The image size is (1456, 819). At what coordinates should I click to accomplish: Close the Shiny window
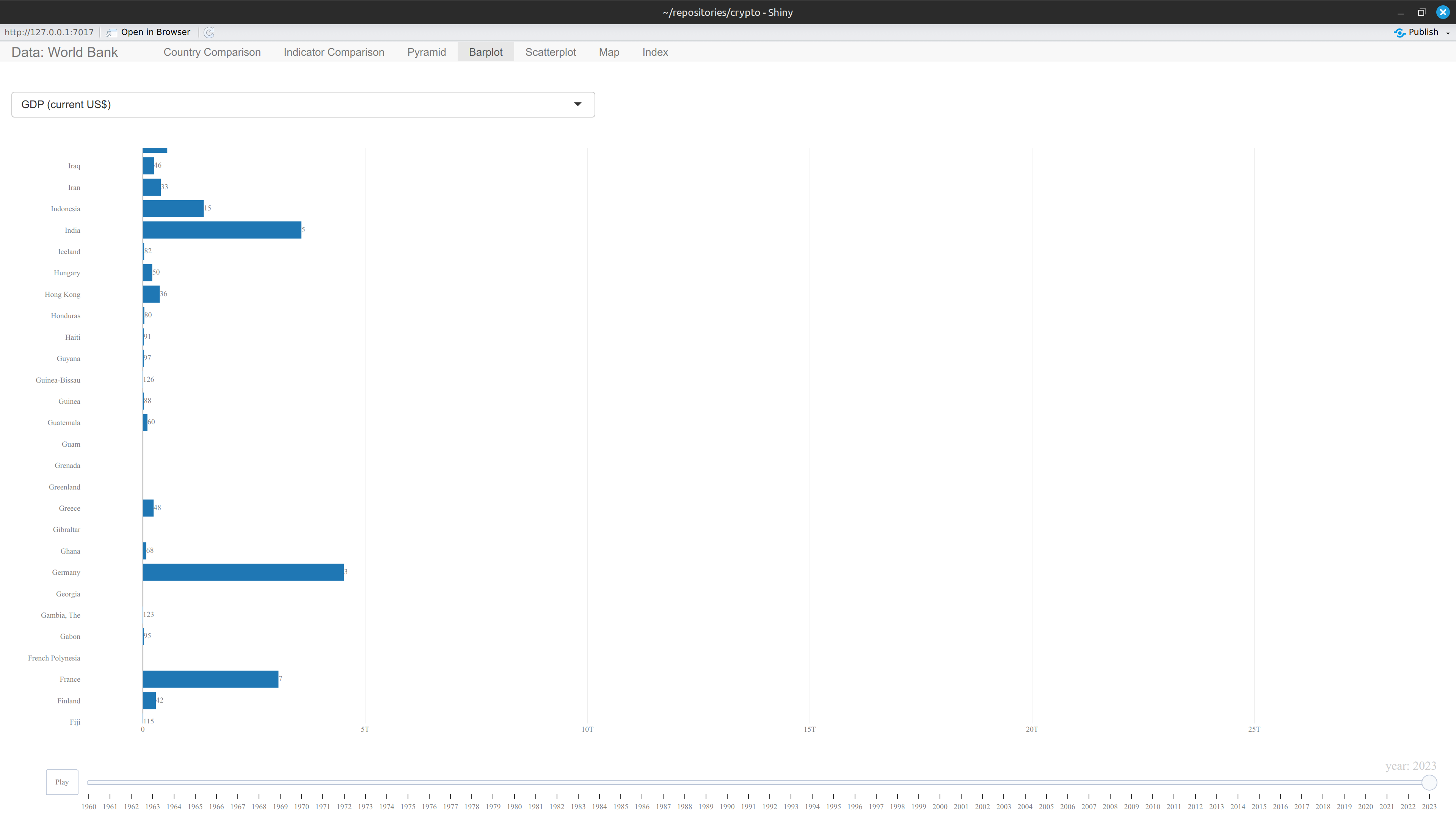pyautogui.click(x=1443, y=13)
